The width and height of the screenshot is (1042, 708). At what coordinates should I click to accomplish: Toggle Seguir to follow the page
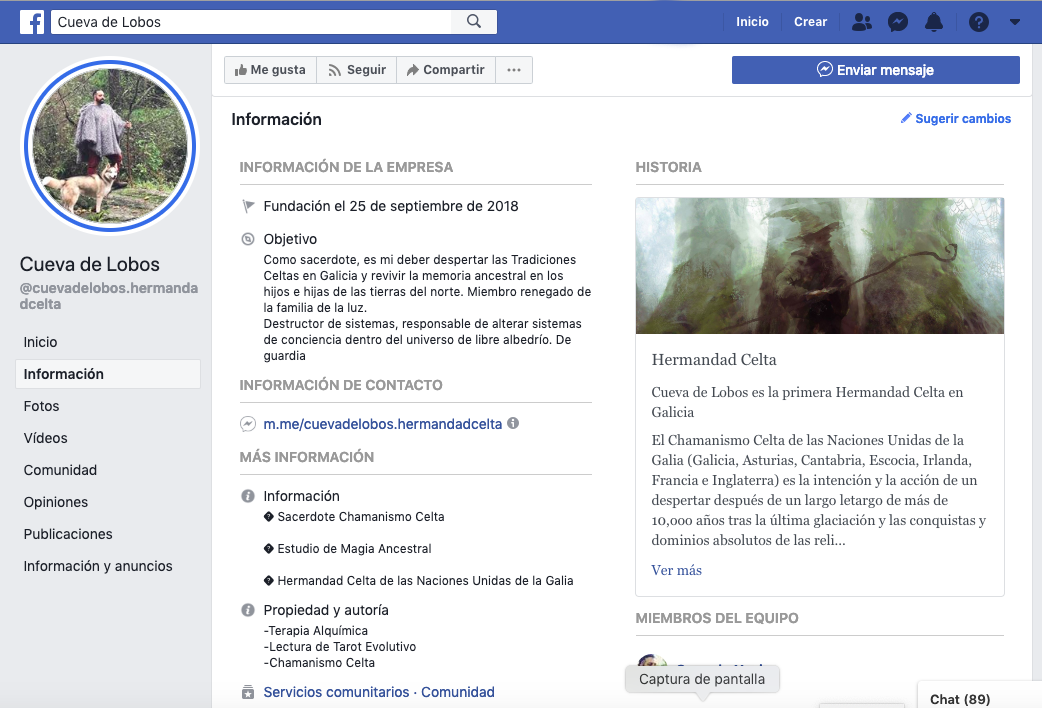(357, 70)
